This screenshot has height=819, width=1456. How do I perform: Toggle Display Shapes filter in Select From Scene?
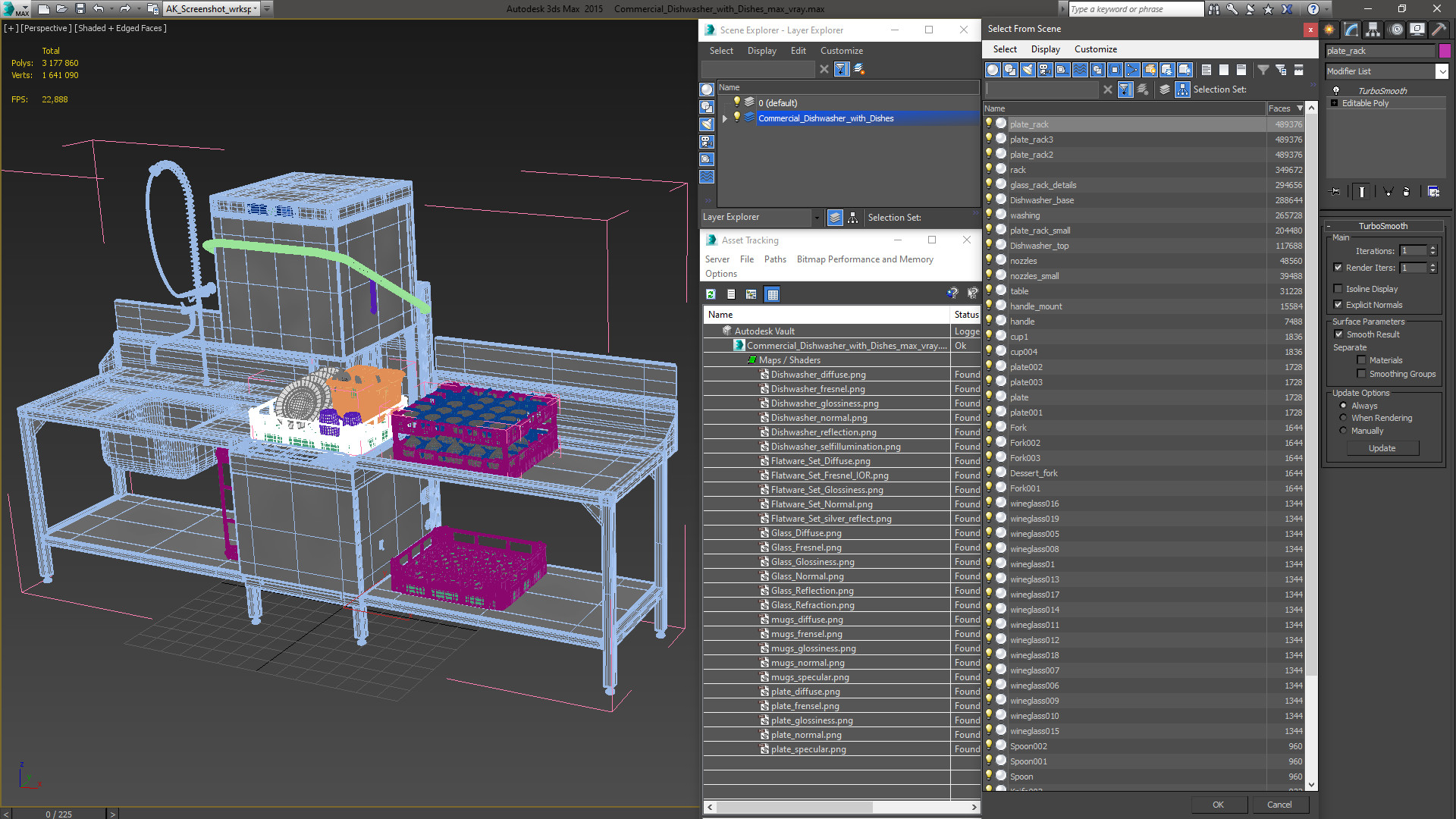1010,70
